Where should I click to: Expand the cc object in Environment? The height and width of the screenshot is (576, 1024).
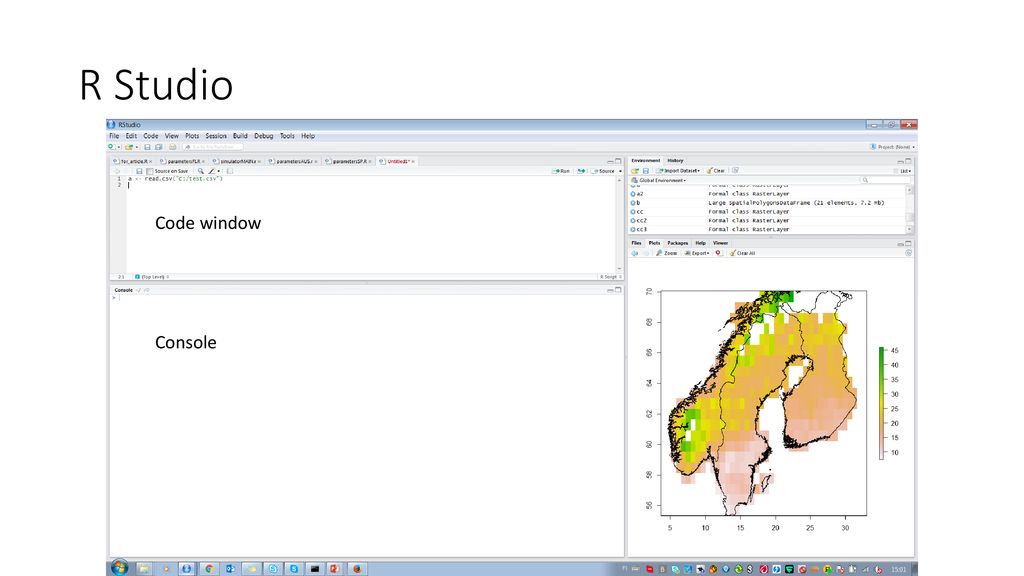point(633,212)
